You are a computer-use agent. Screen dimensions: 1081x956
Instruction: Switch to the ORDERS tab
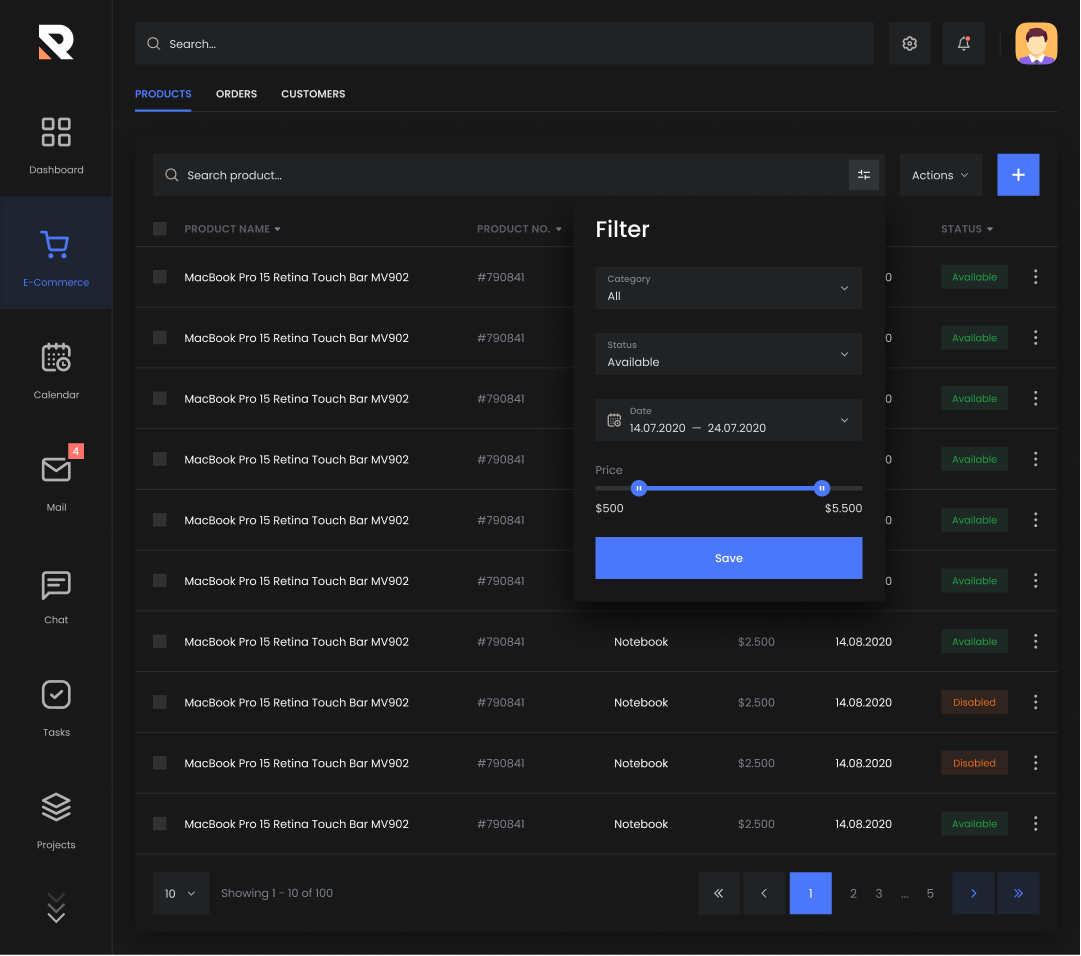236,94
